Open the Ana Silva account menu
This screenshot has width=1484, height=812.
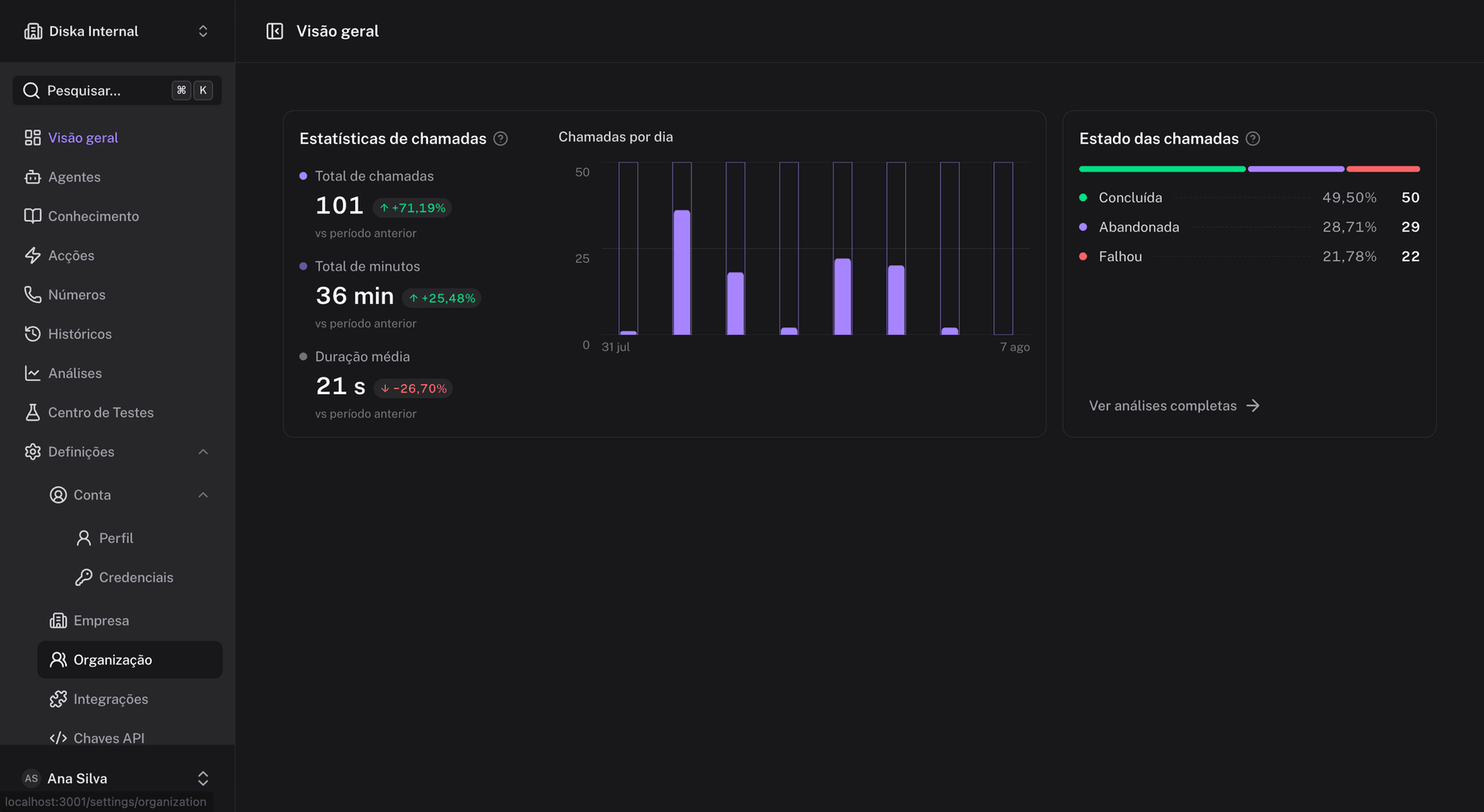point(117,778)
